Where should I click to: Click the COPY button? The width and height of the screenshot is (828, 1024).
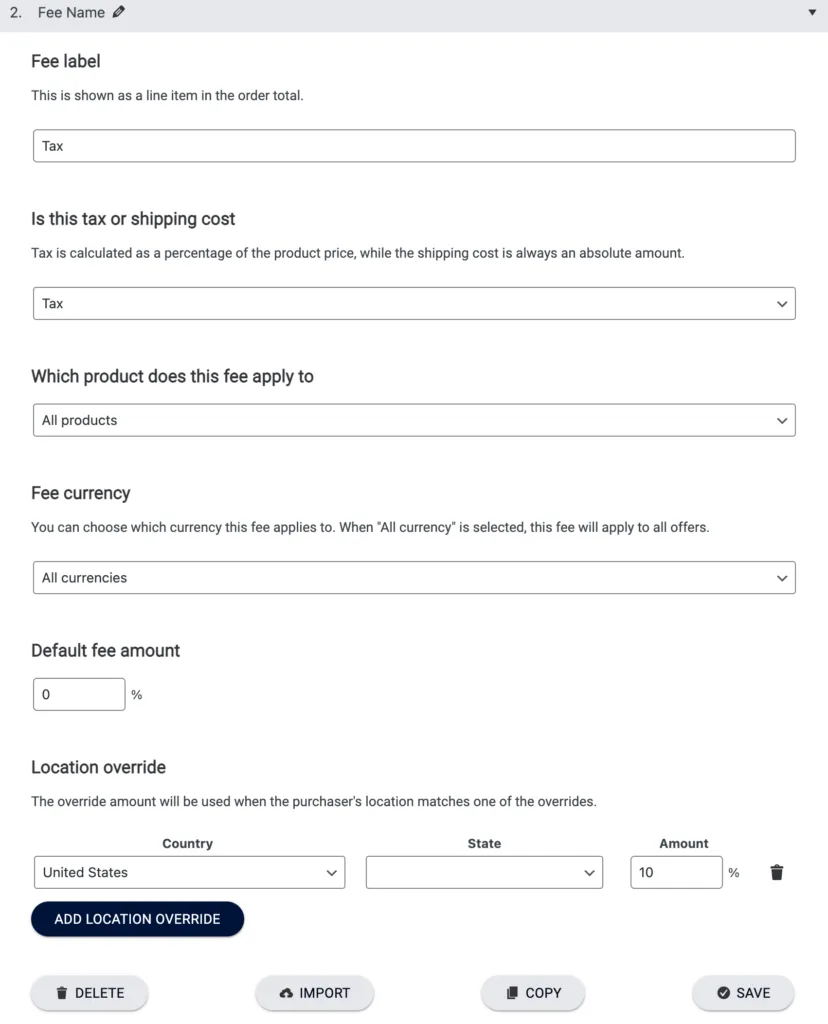click(533, 993)
